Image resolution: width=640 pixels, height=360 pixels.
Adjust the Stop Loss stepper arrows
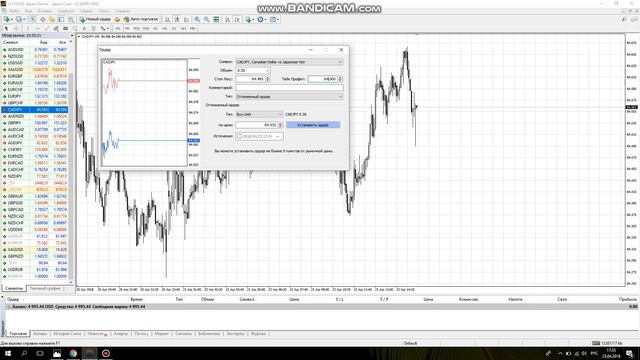[268, 79]
